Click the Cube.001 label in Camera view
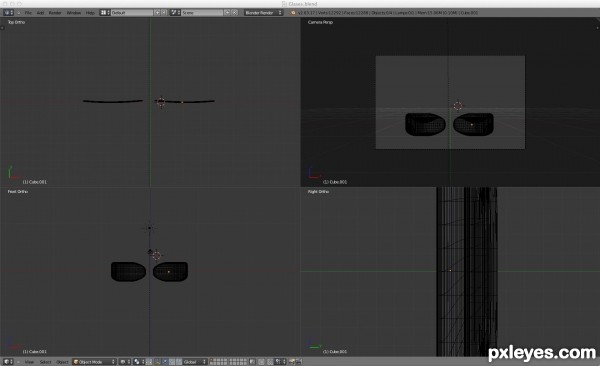The height and width of the screenshot is (366, 600). [x=335, y=182]
